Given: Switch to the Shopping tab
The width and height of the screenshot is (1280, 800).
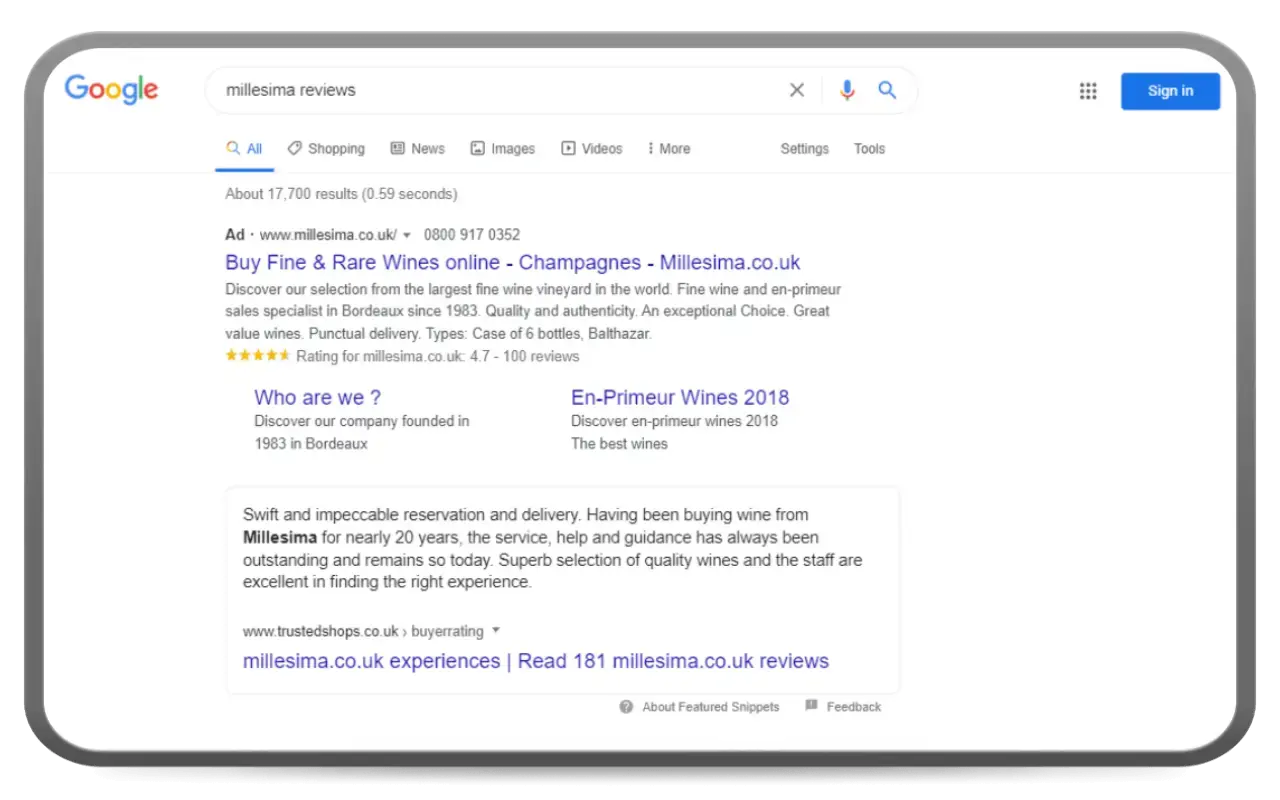Looking at the screenshot, I should tap(326, 149).
